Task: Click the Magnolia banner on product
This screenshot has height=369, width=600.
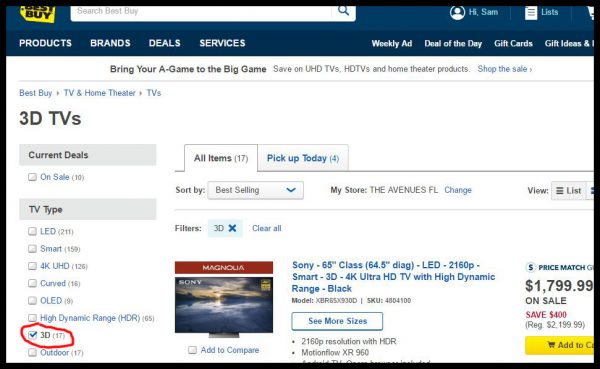Action: [x=224, y=268]
